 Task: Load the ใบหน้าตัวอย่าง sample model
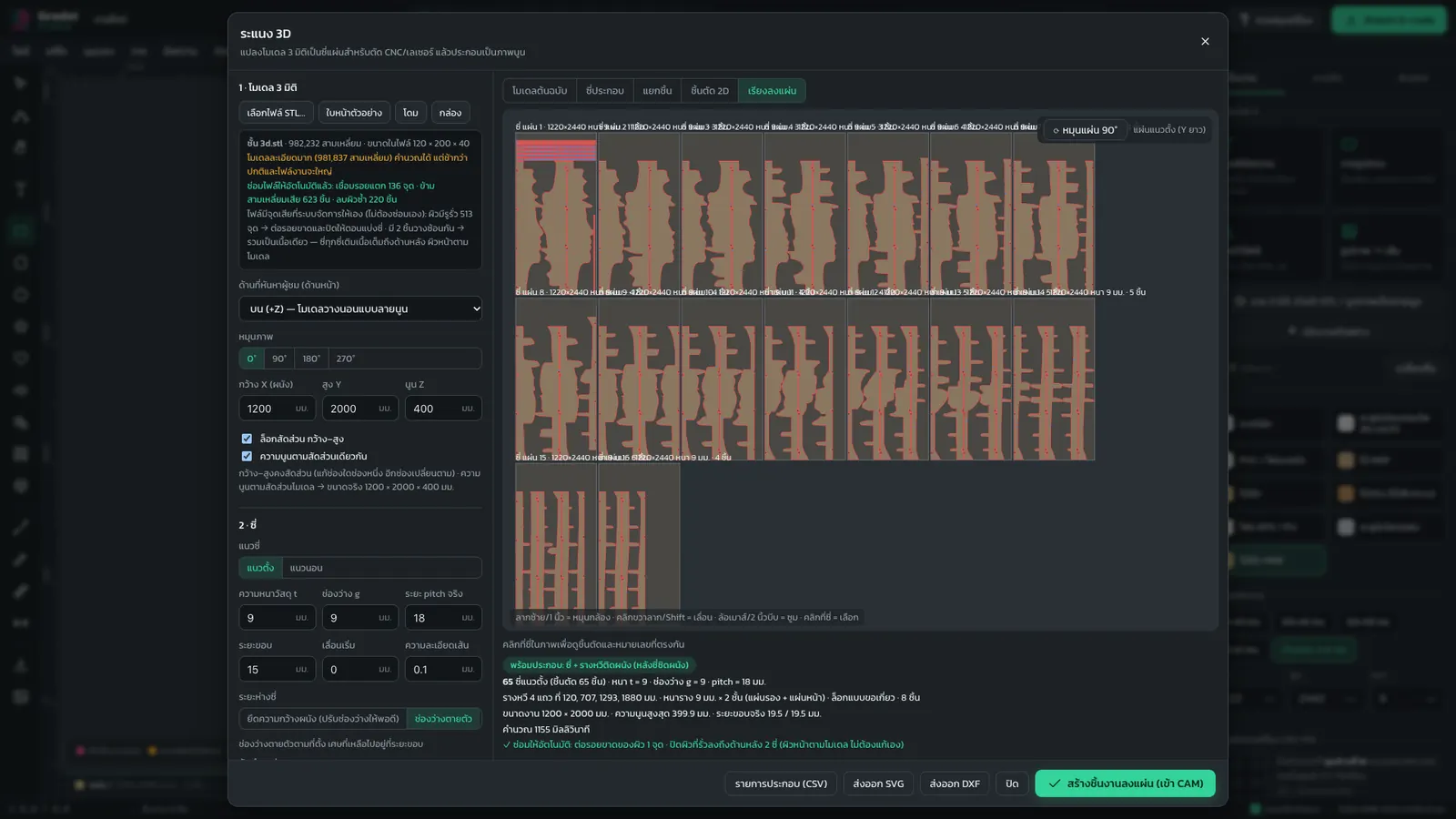[354, 113]
